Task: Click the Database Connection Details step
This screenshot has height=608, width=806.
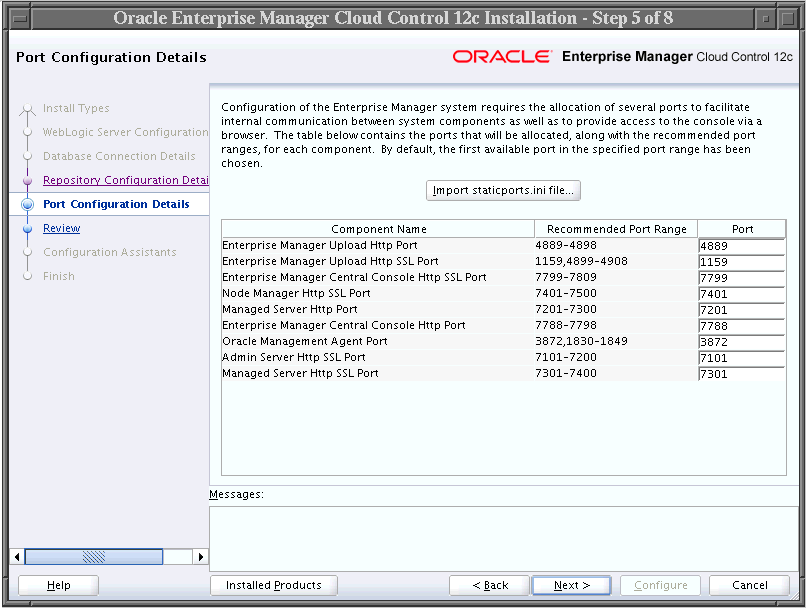Action: pos(119,156)
